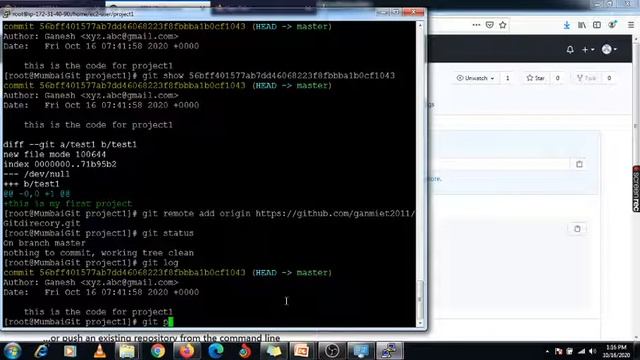This screenshot has height=360, width=640.
Task: Click terminal scrollbar up arrow
Action: coord(420,25)
